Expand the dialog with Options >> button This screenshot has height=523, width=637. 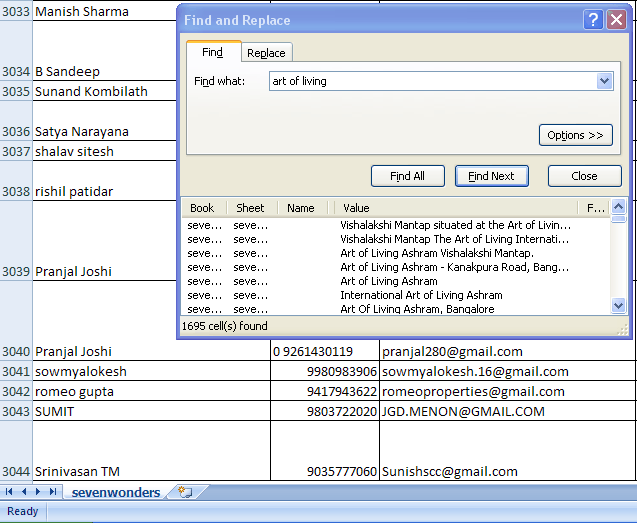tap(575, 135)
